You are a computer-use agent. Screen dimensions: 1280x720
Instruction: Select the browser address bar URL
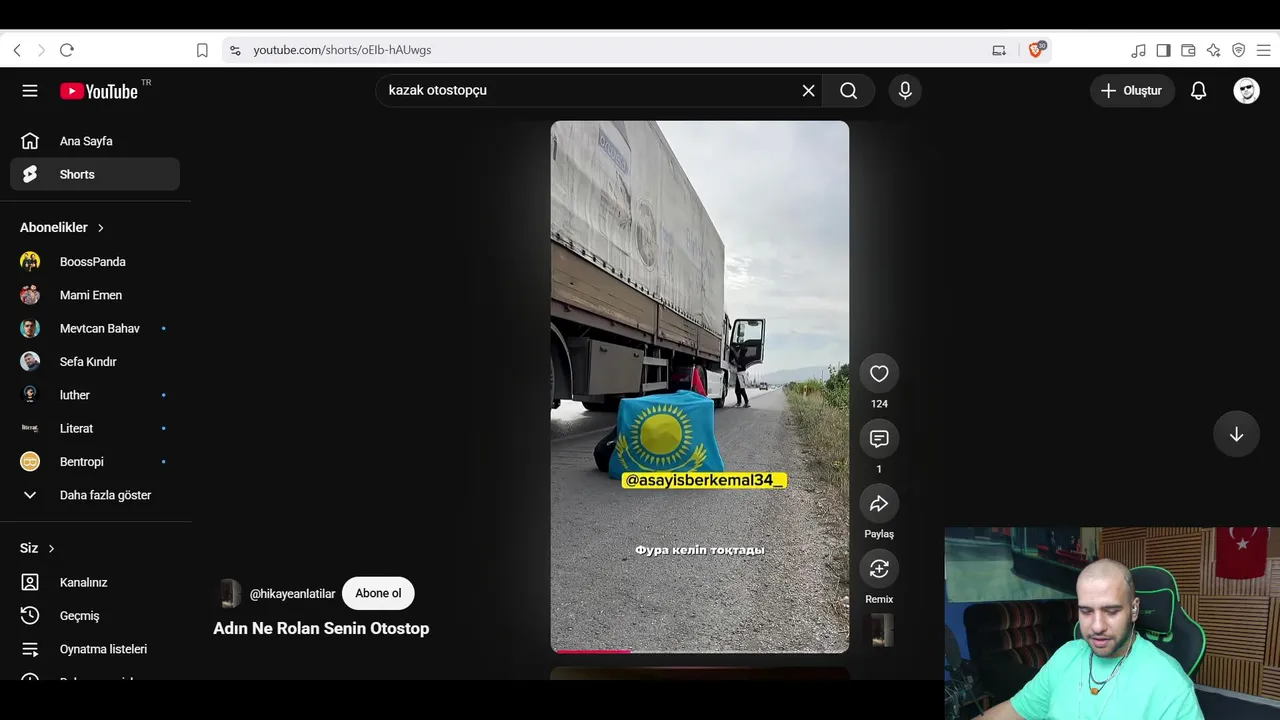[x=342, y=50]
